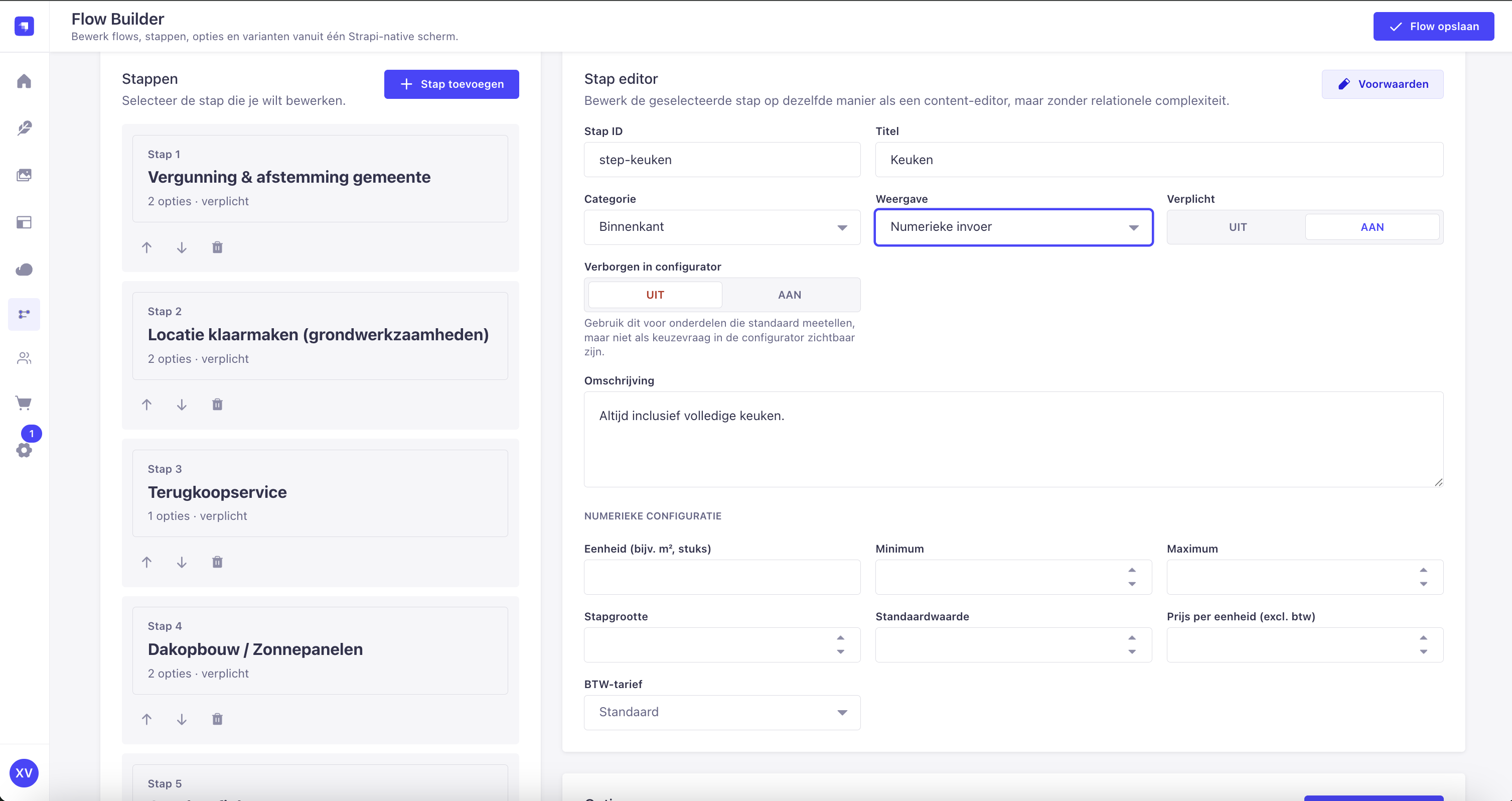Screen dimensions: 1512x801
Task: Select step Dakopbouw / Zonnepanelen
Action: tap(320, 650)
